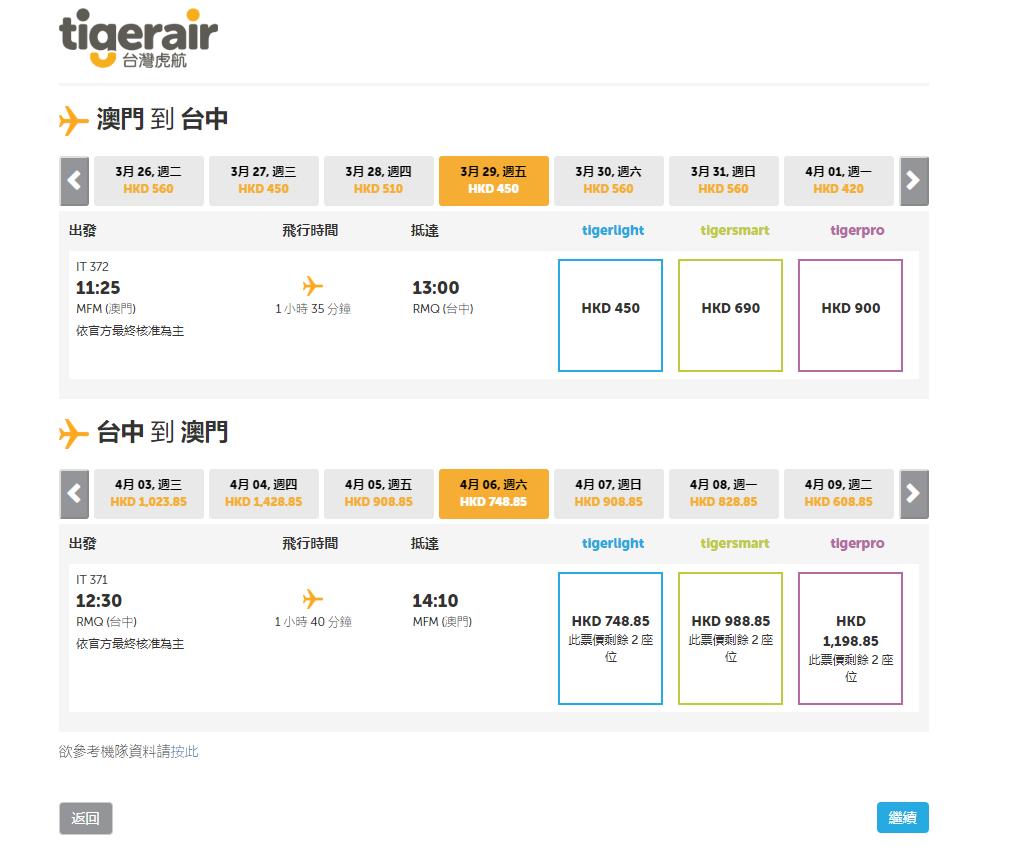This screenshot has width=1011, height=858.
Task: Switch to the 3月30 週六 date tab
Action: [x=608, y=180]
